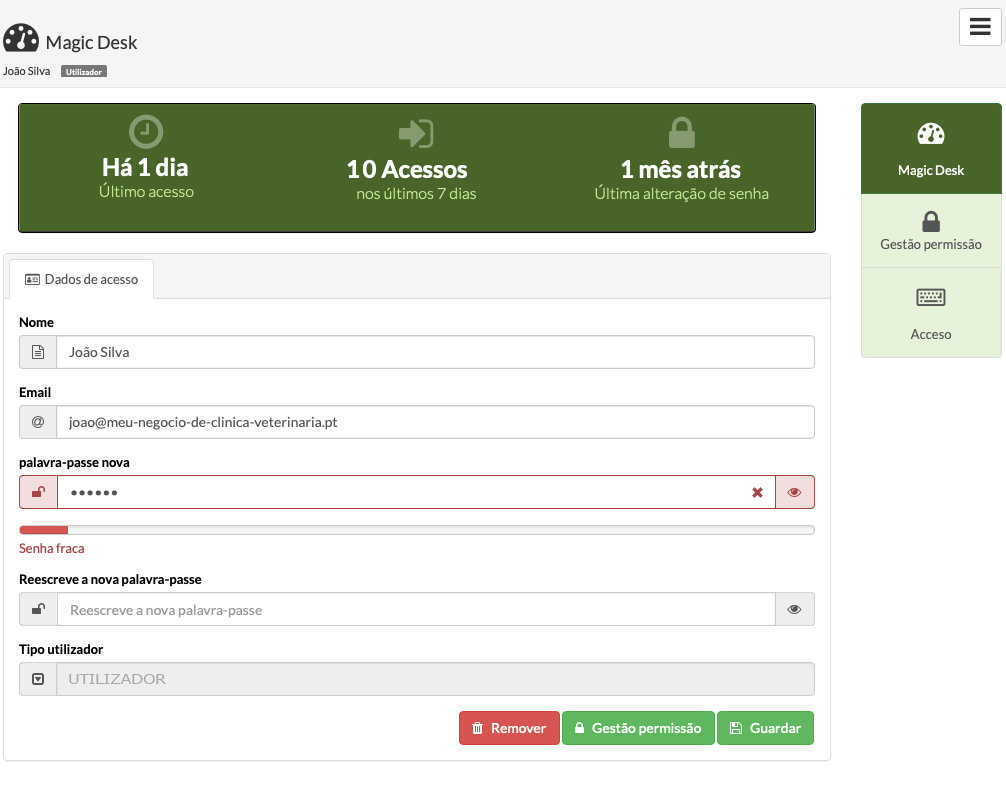Image resolution: width=1006 pixels, height=793 pixels.
Task: Click the dropdown caret icon beside Tipo utilizador
Action: pos(38,679)
